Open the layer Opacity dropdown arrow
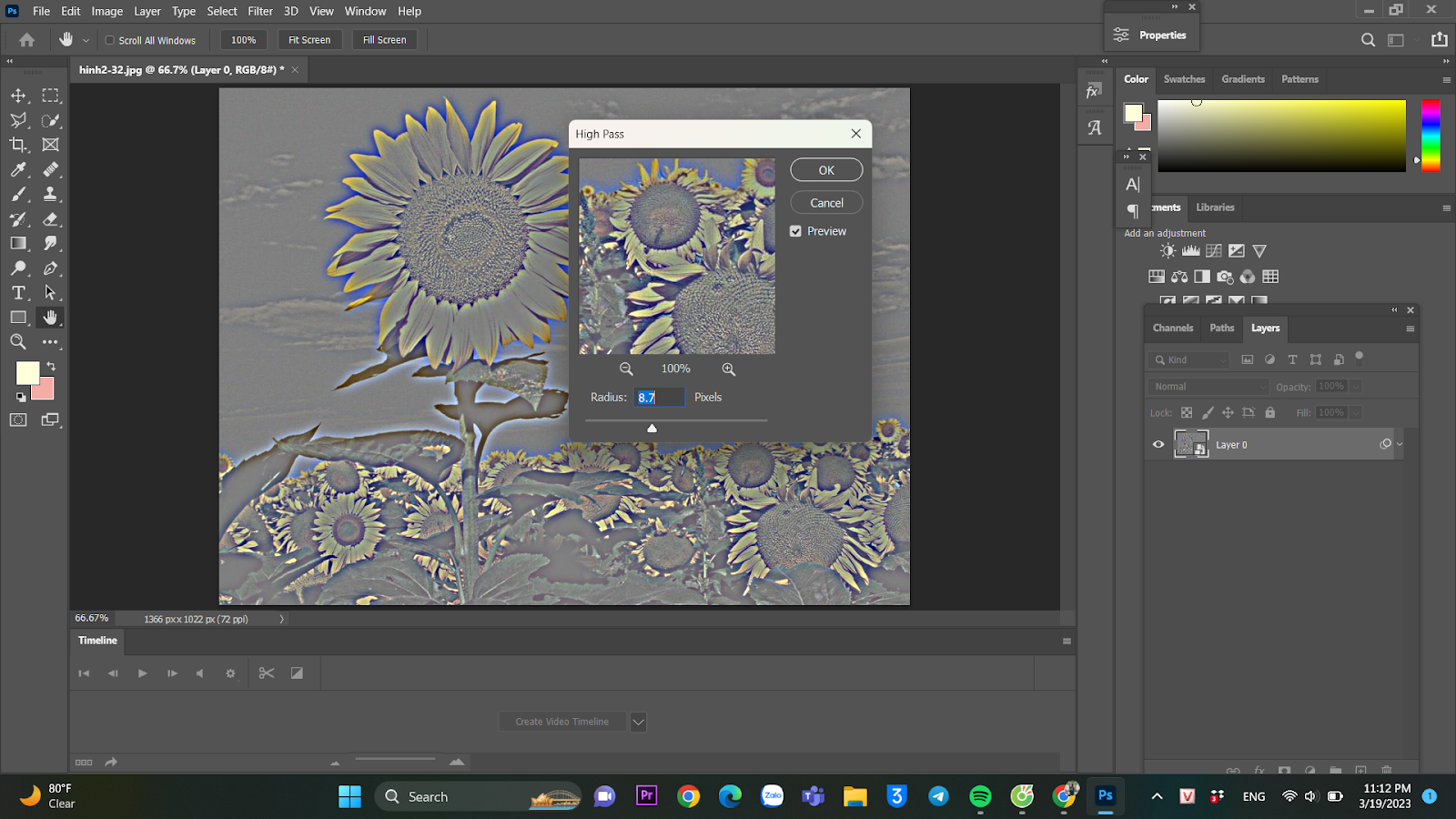This screenshot has width=1456, height=819. point(1355,387)
